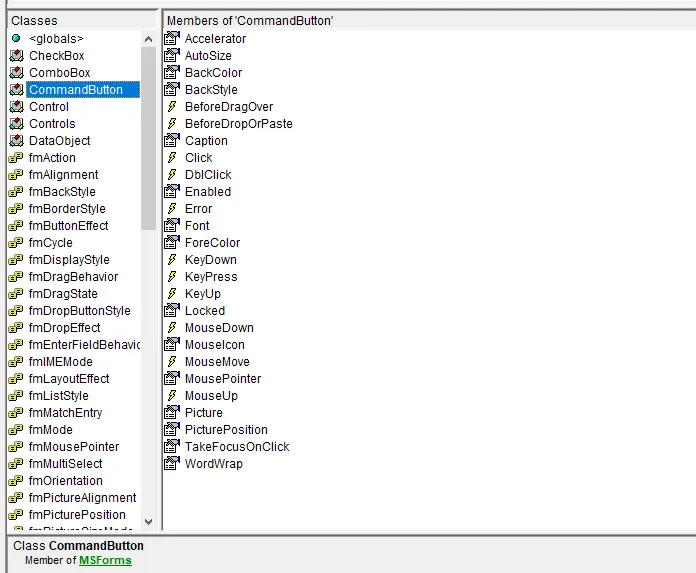This screenshot has width=696, height=573.
Task: Click the Classes column header
Action: [83, 20]
